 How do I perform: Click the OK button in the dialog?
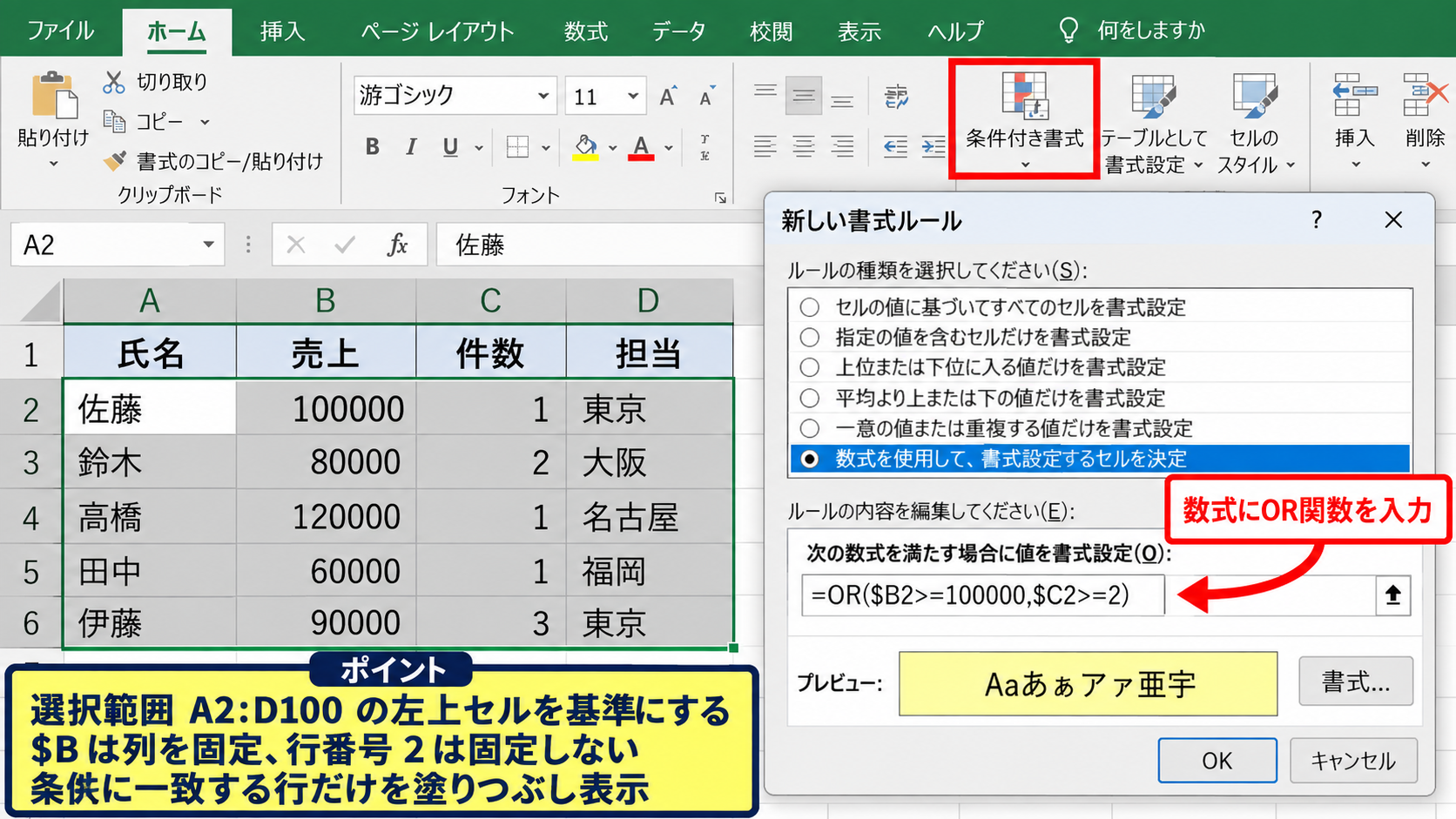coord(1217,761)
